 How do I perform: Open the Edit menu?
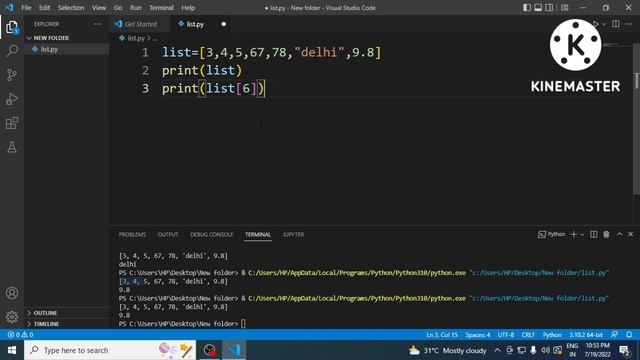(x=44, y=8)
